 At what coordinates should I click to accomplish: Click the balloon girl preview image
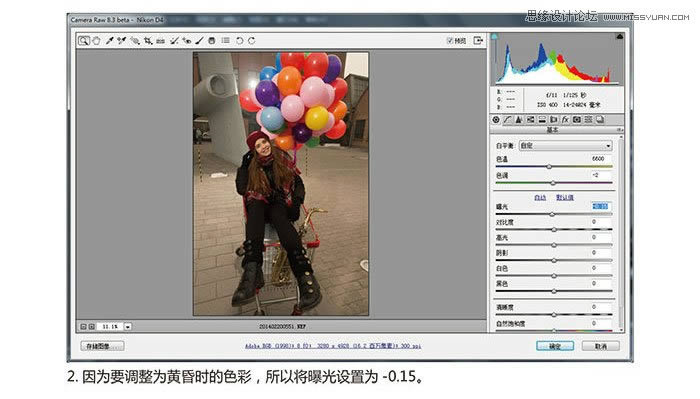tap(281, 184)
